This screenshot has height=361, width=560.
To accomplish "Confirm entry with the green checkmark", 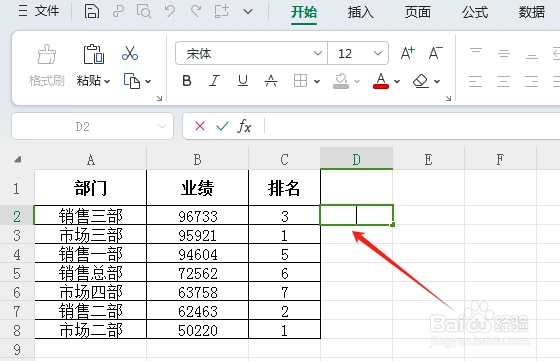I will click(x=222, y=126).
